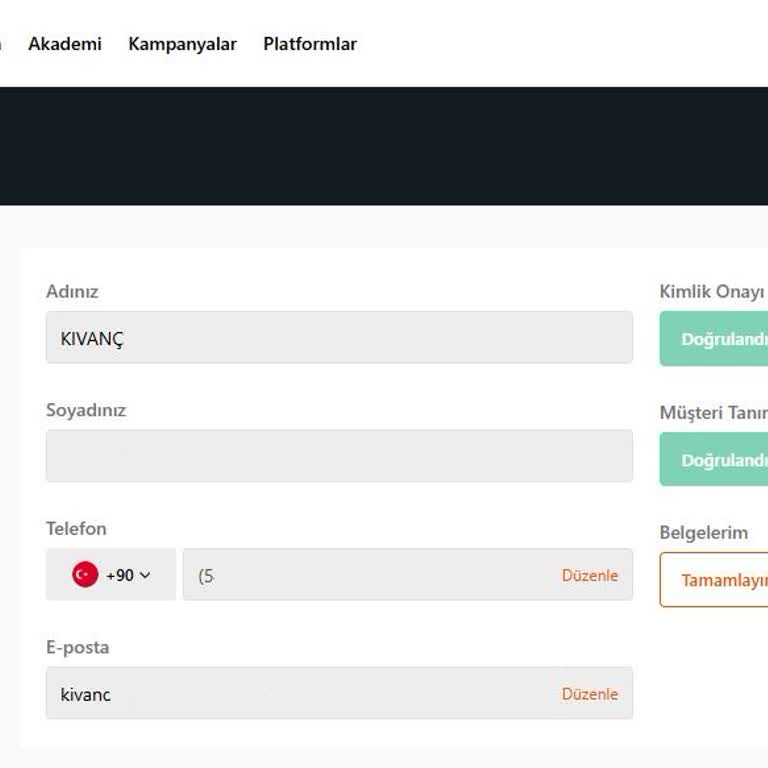This screenshot has width=768, height=768.
Task: Open the +90 country code dropdown
Action: click(x=111, y=575)
